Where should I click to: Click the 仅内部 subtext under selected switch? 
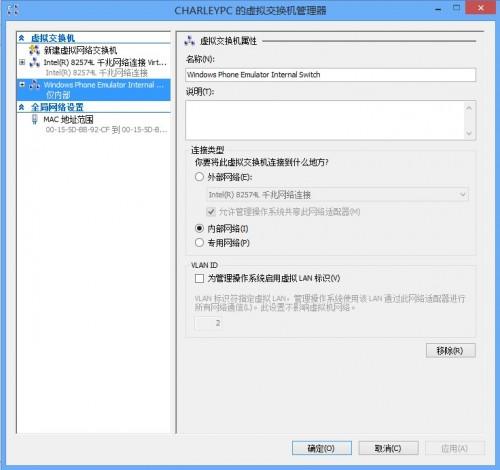pyautogui.click(x=58, y=95)
